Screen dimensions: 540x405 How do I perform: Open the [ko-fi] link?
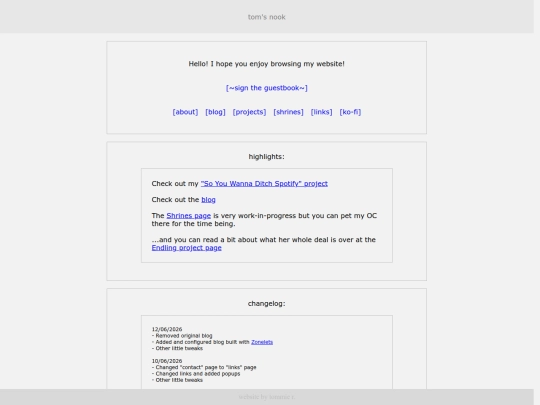coord(350,112)
